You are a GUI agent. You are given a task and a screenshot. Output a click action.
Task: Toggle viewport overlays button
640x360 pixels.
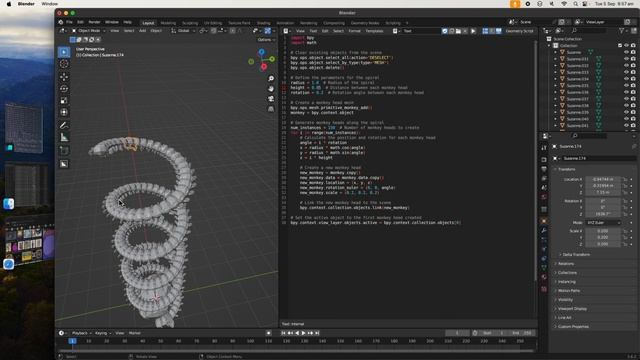click(x=268, y=31)
